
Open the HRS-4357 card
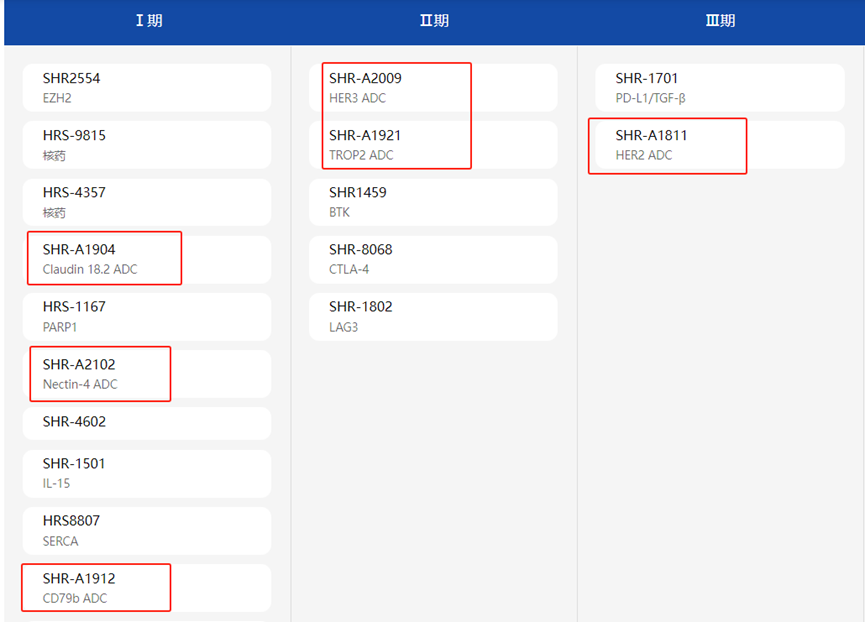point(147,202)
